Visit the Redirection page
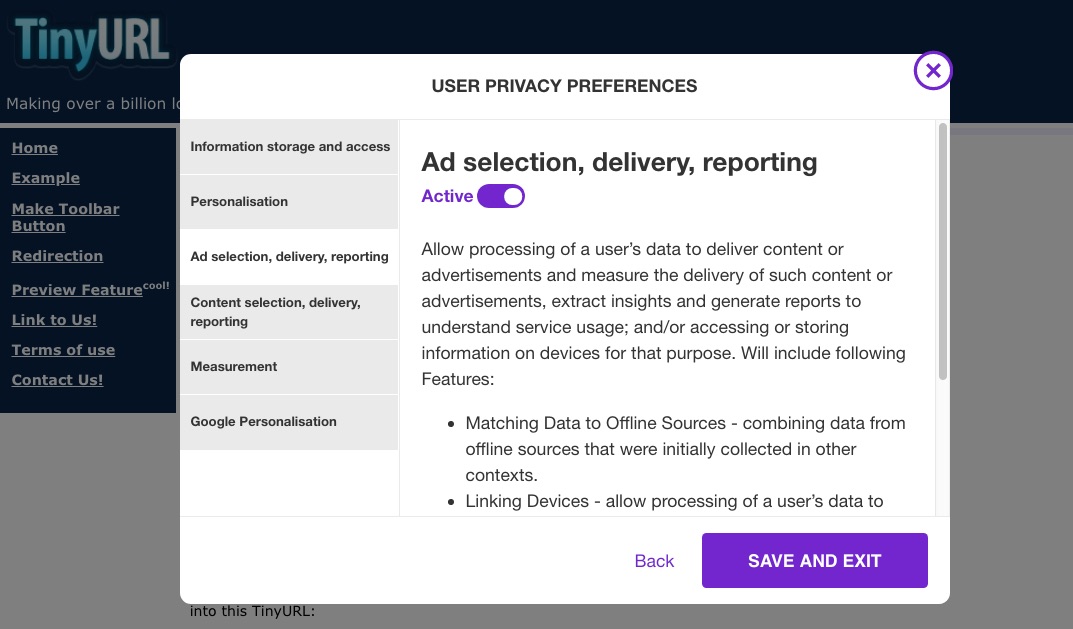1073x629 pixels. pyautogui.click(x=57, y=256)
